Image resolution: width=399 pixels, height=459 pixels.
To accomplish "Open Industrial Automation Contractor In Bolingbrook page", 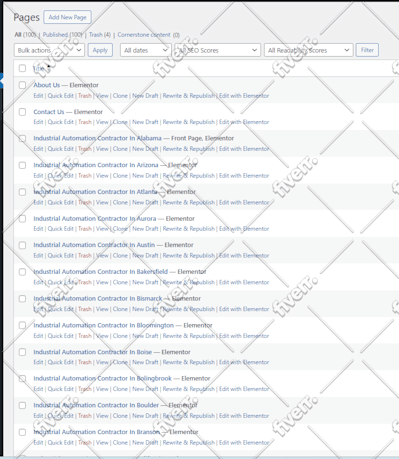I will coord(102,378).
